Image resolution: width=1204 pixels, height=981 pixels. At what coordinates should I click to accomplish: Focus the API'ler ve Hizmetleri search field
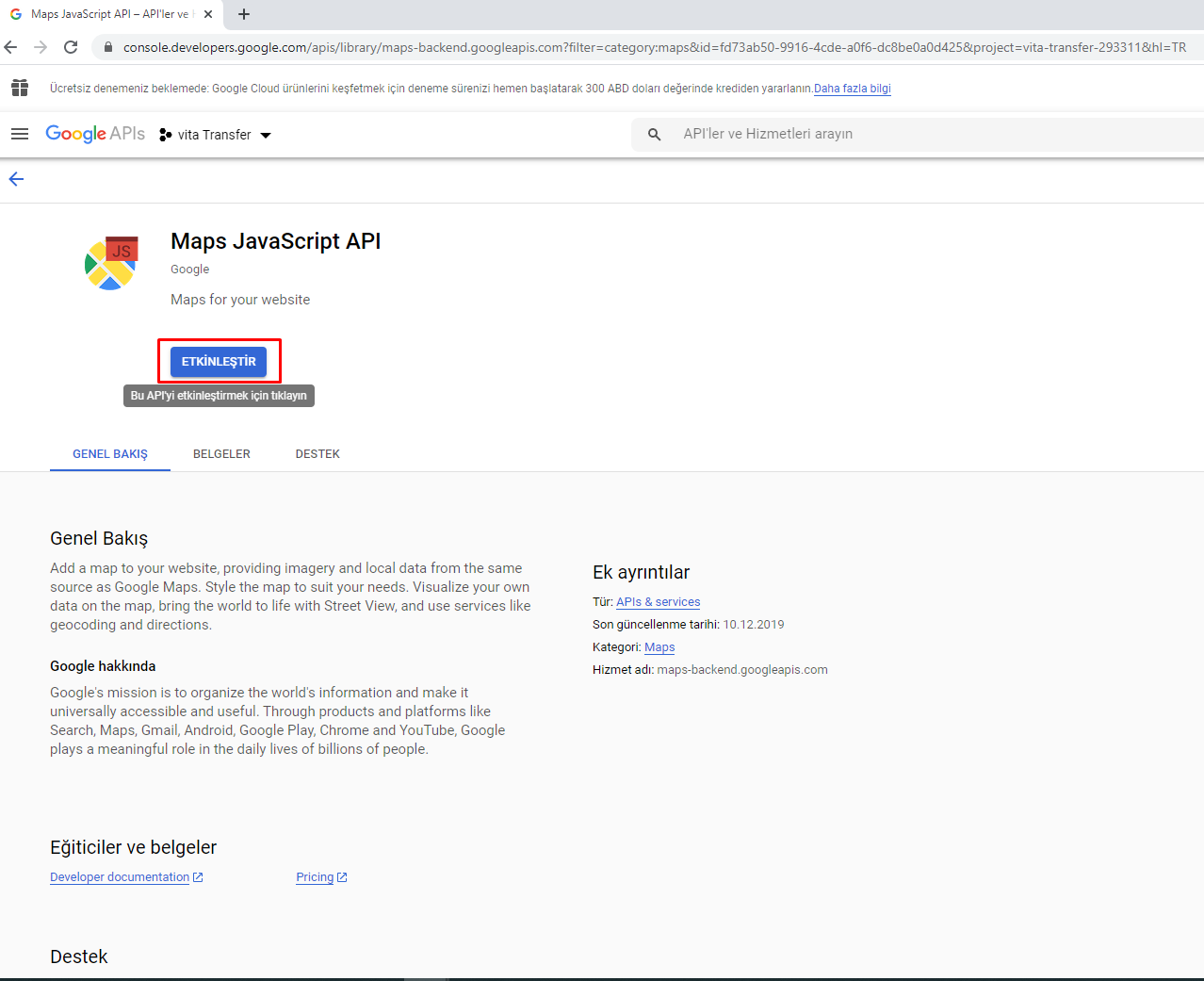923,134
